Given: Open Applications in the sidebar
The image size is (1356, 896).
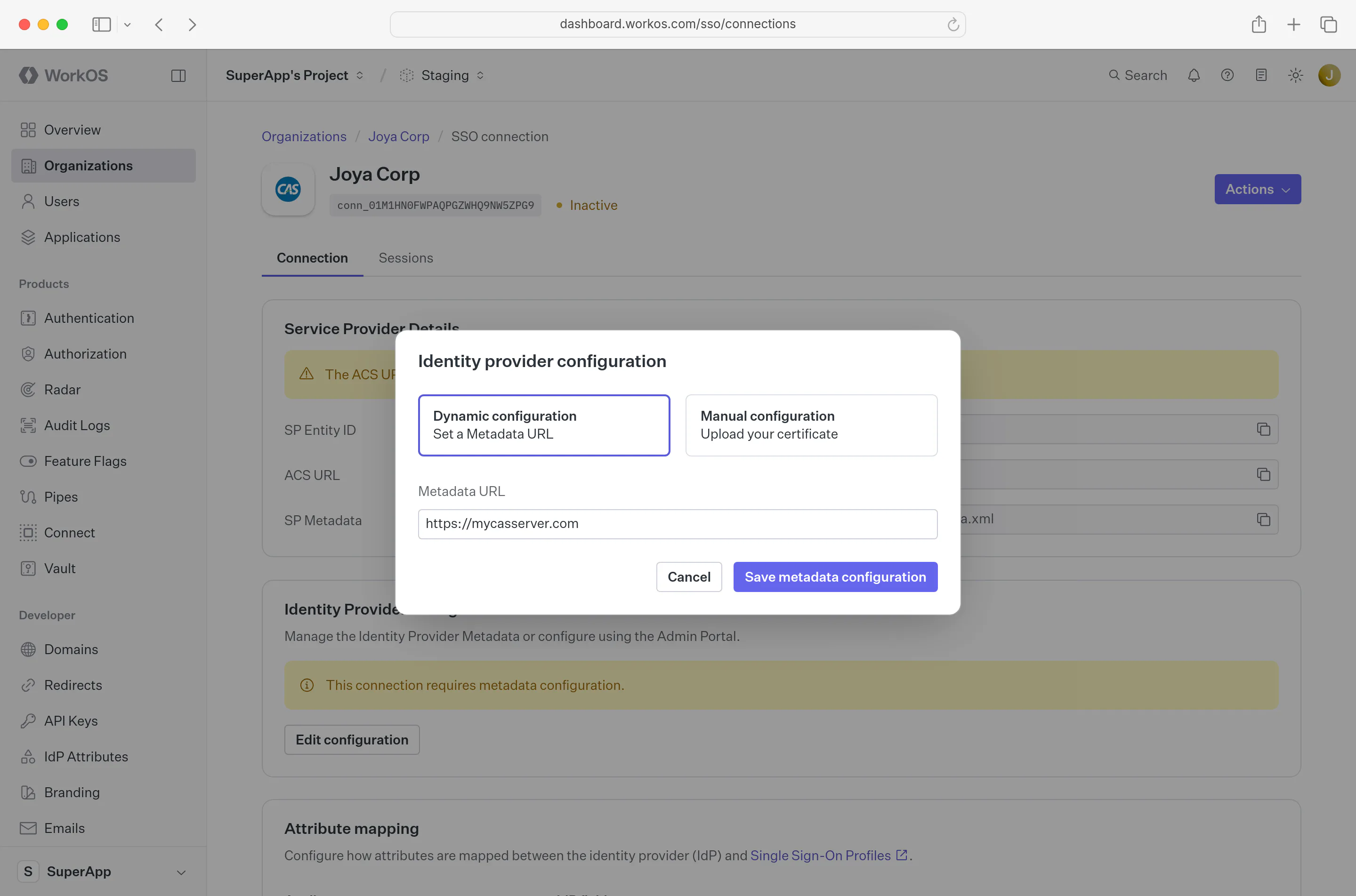Looking at the screenshot, I should coord(104,237).
